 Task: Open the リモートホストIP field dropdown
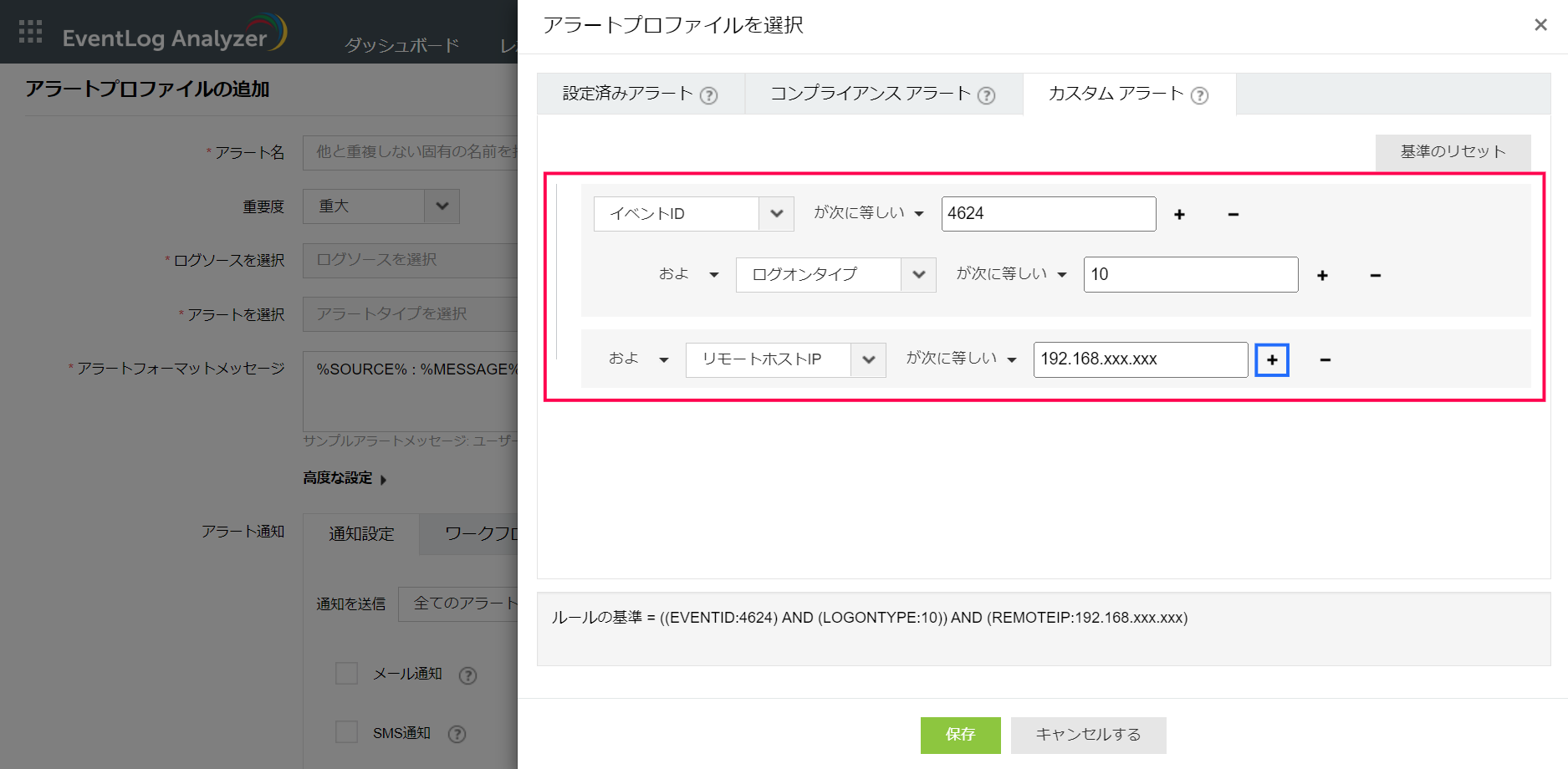pyautogui.click(x=868, y=360)
